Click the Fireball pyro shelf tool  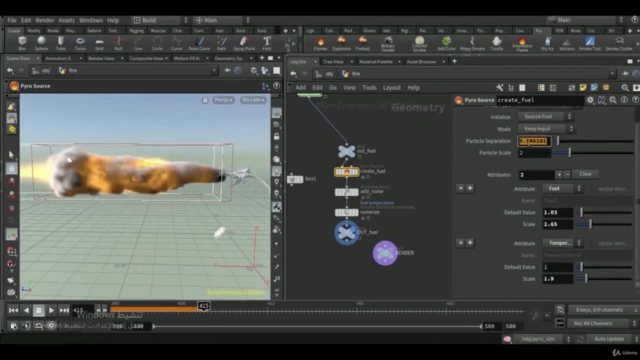(x=362, y=43)
